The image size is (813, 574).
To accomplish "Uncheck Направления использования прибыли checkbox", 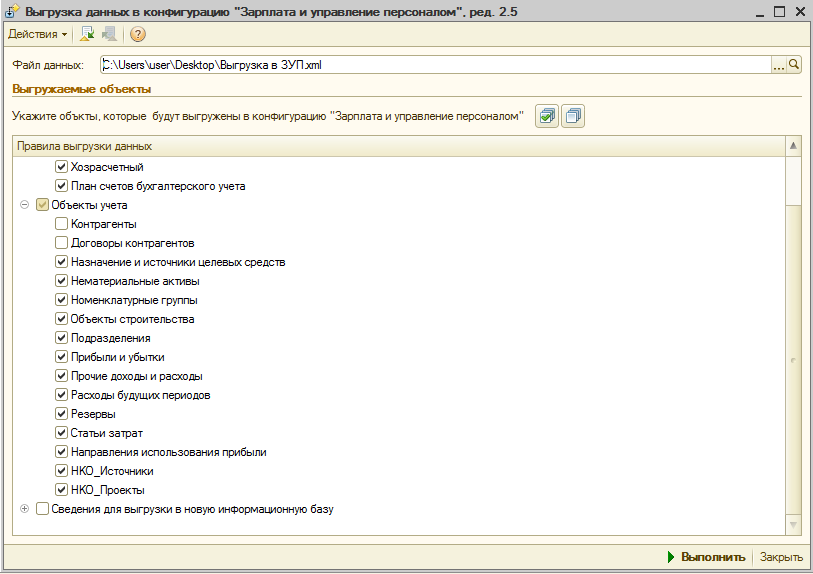I will tap(61, 452).
